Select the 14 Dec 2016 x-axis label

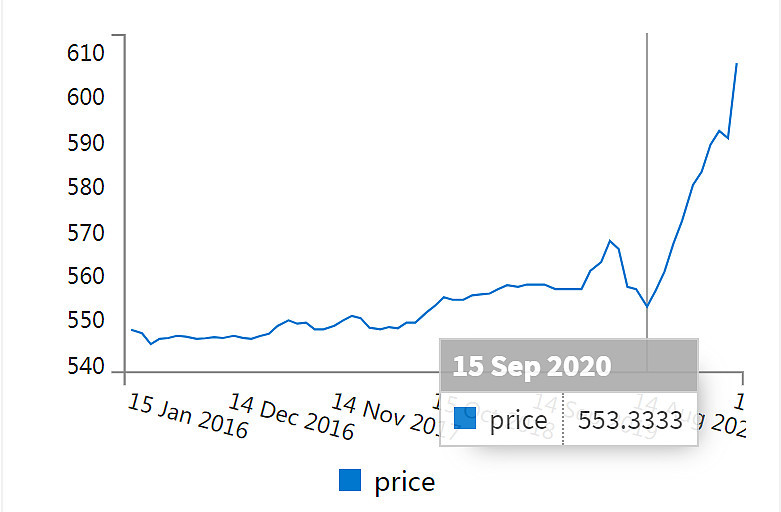click(291, 416)
